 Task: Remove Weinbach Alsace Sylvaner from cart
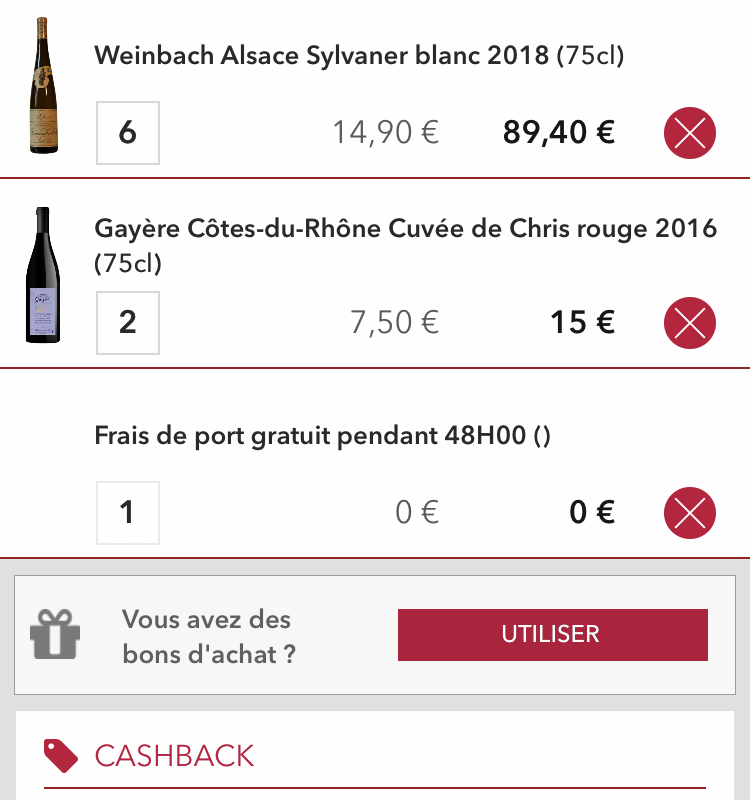689,133
